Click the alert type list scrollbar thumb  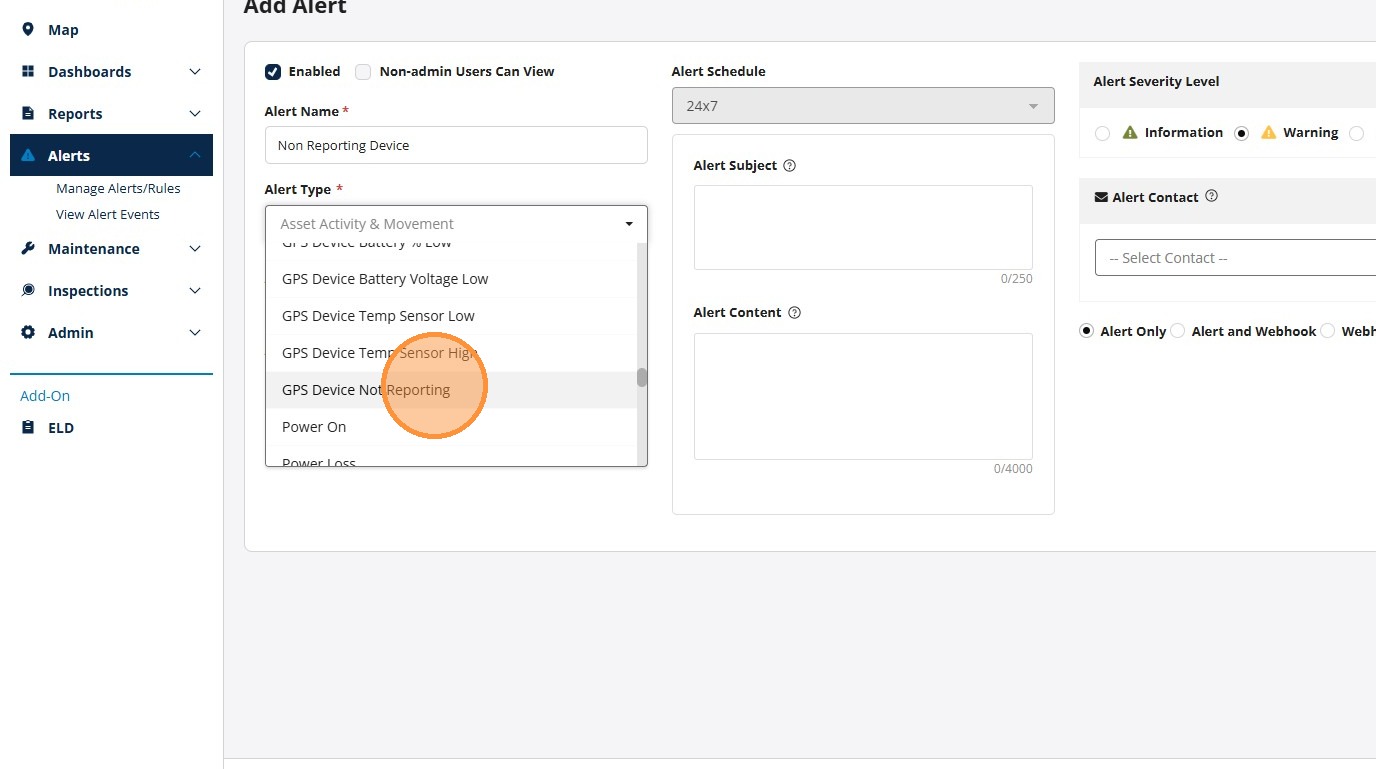pos(642,377)
